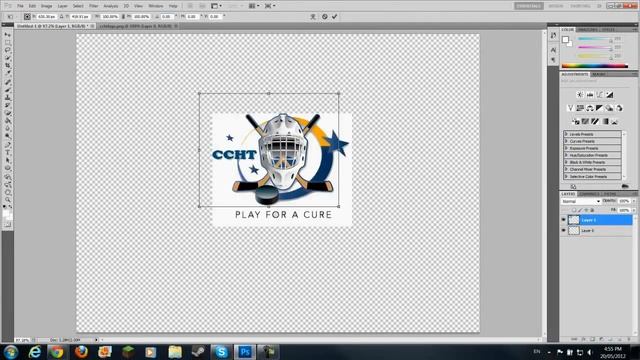Toggle lock transparent pixels
The width and height of the screenshot is (640, 360).
tap(573, 210)
